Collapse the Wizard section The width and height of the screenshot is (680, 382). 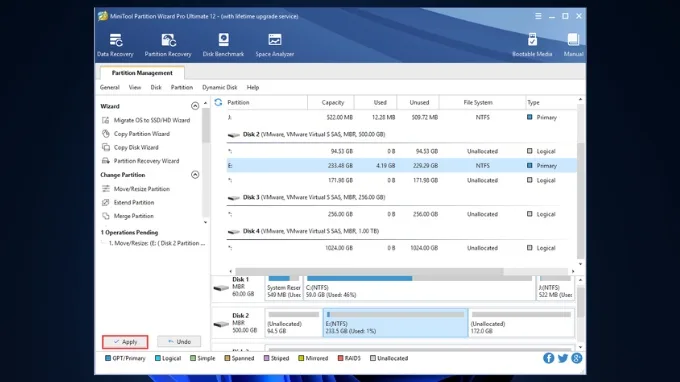[x=195, y=106]
